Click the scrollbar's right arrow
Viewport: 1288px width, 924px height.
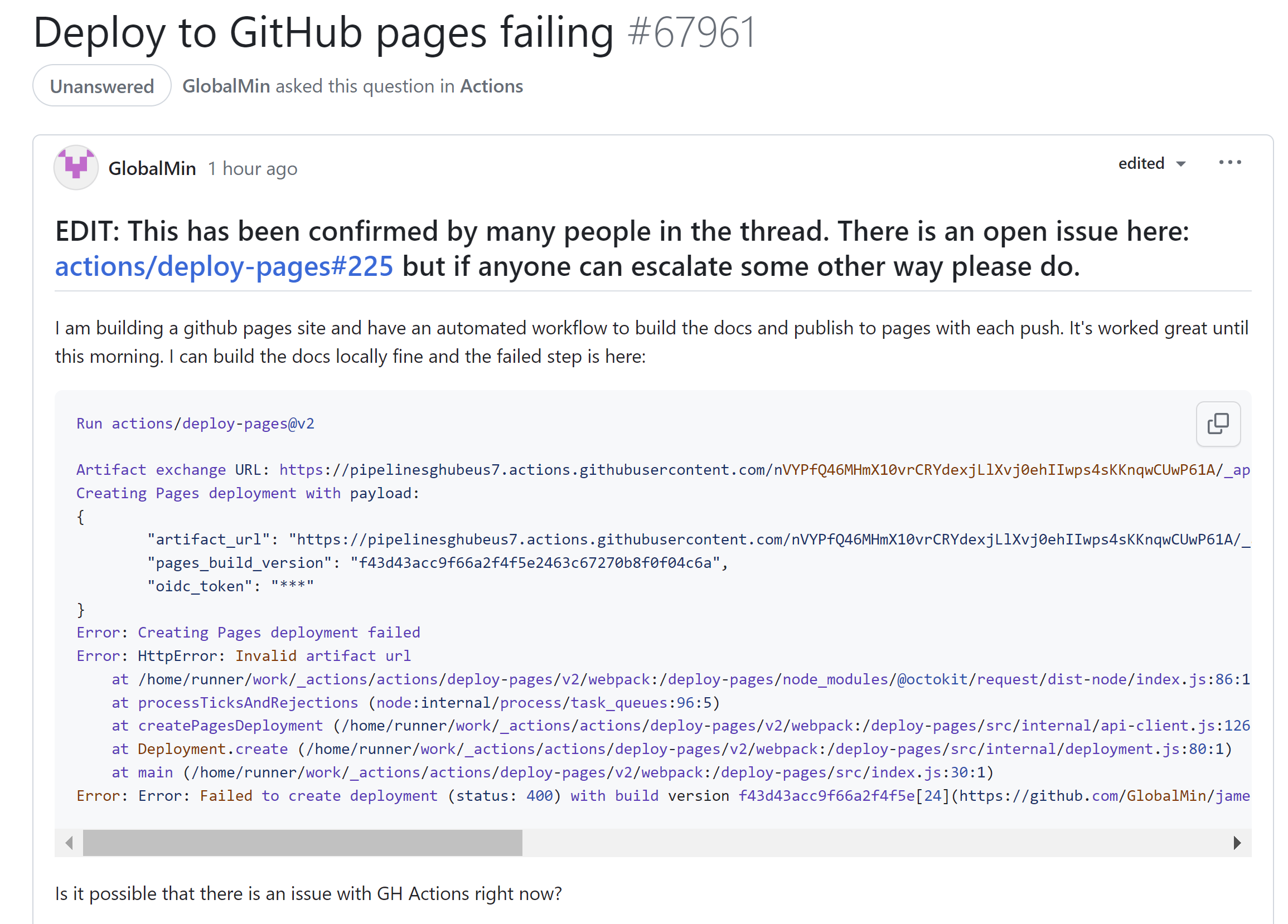(x=1238, y=844)
